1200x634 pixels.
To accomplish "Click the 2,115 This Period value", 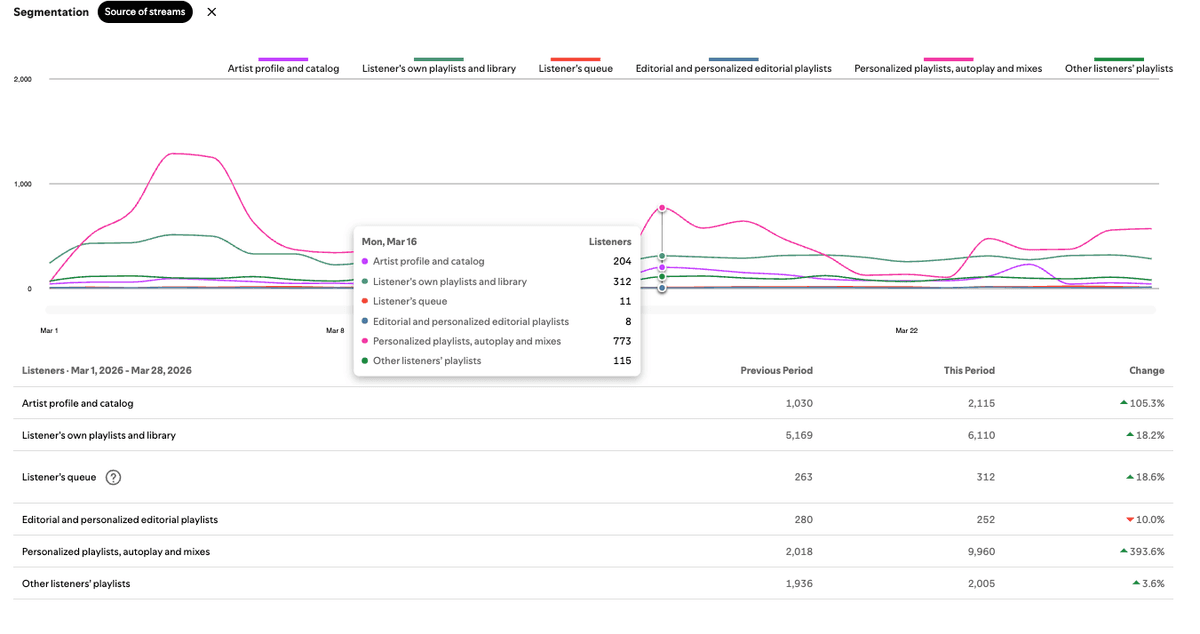I will 981,403.
